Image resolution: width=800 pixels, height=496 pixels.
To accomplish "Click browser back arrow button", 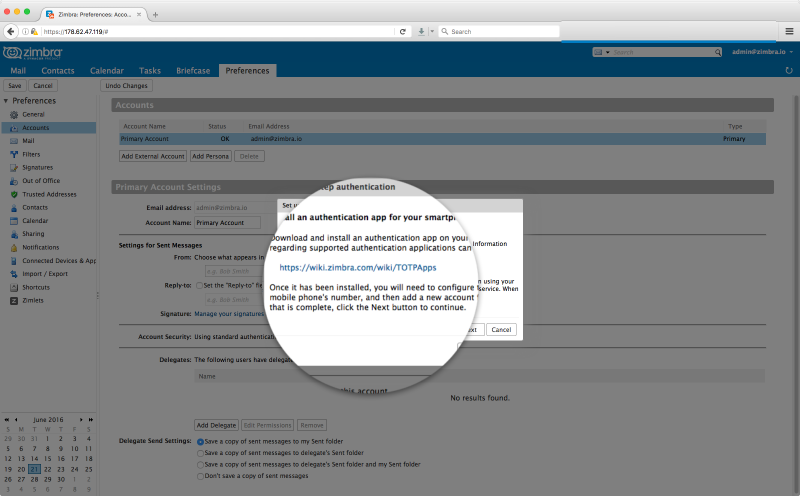I will tap(11, 32).
